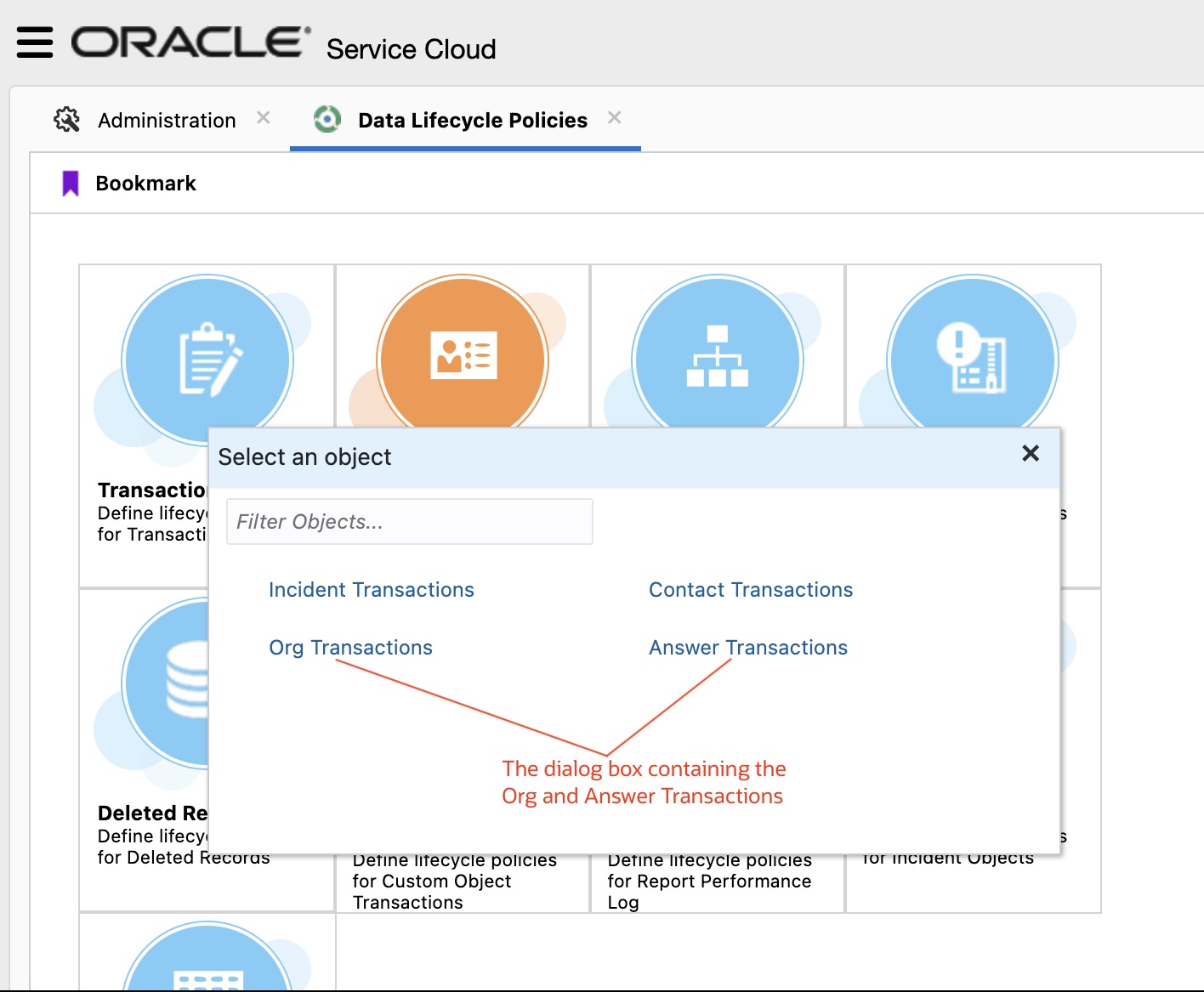Click the Select an object dialog title

pyautogui.click(x=304, y=457)
